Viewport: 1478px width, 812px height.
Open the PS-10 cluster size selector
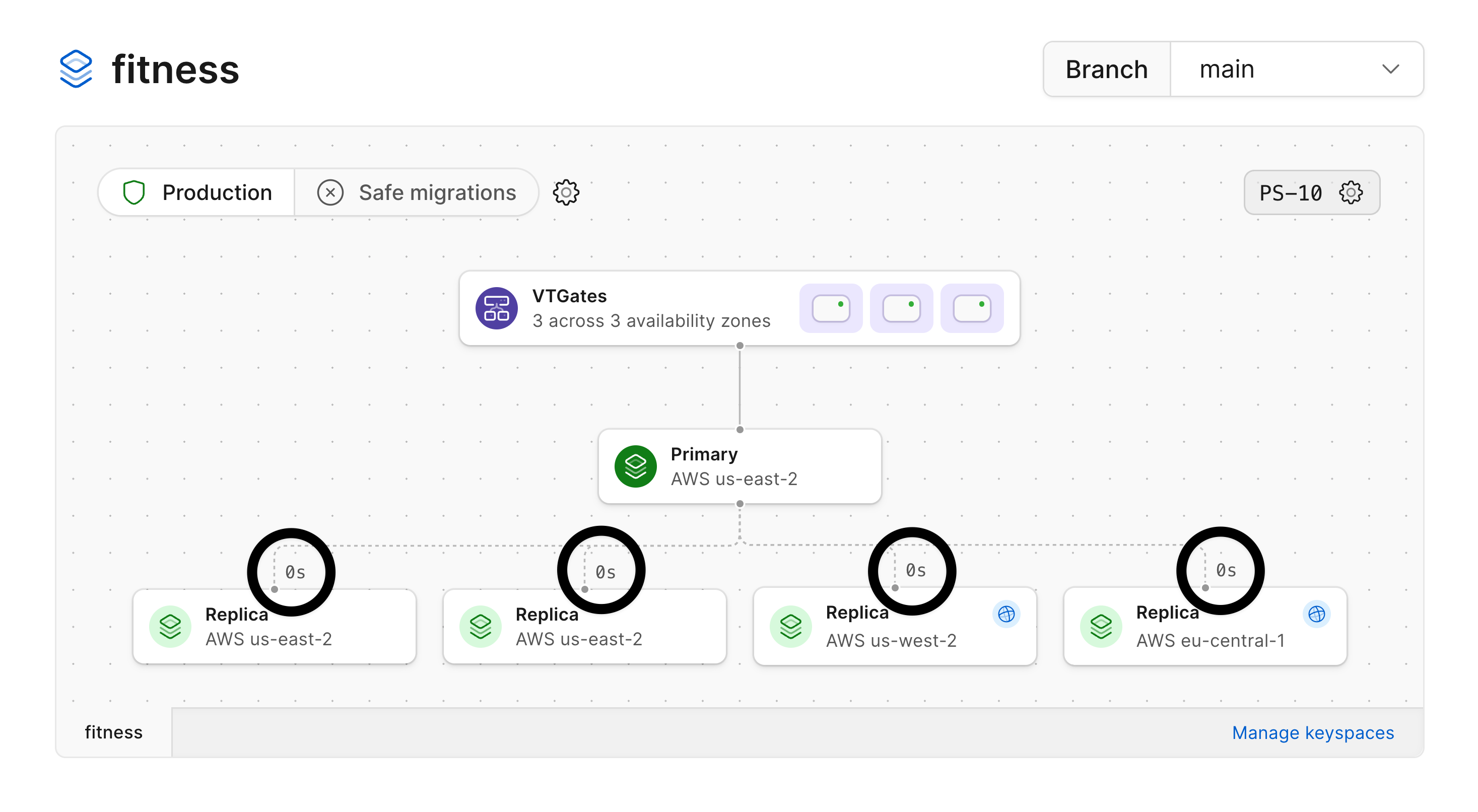[1291, 193]
